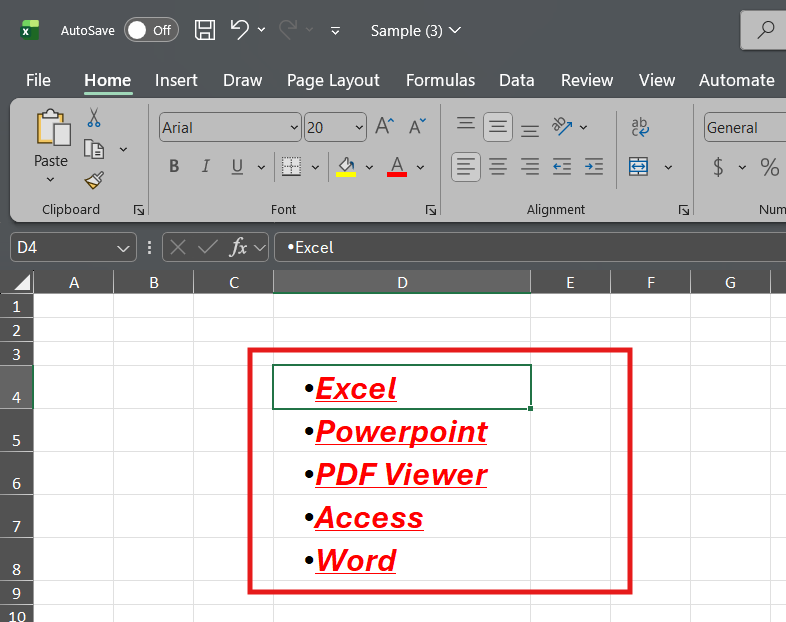Open the File menu
The image size is (786, 622).
point(38,80)
